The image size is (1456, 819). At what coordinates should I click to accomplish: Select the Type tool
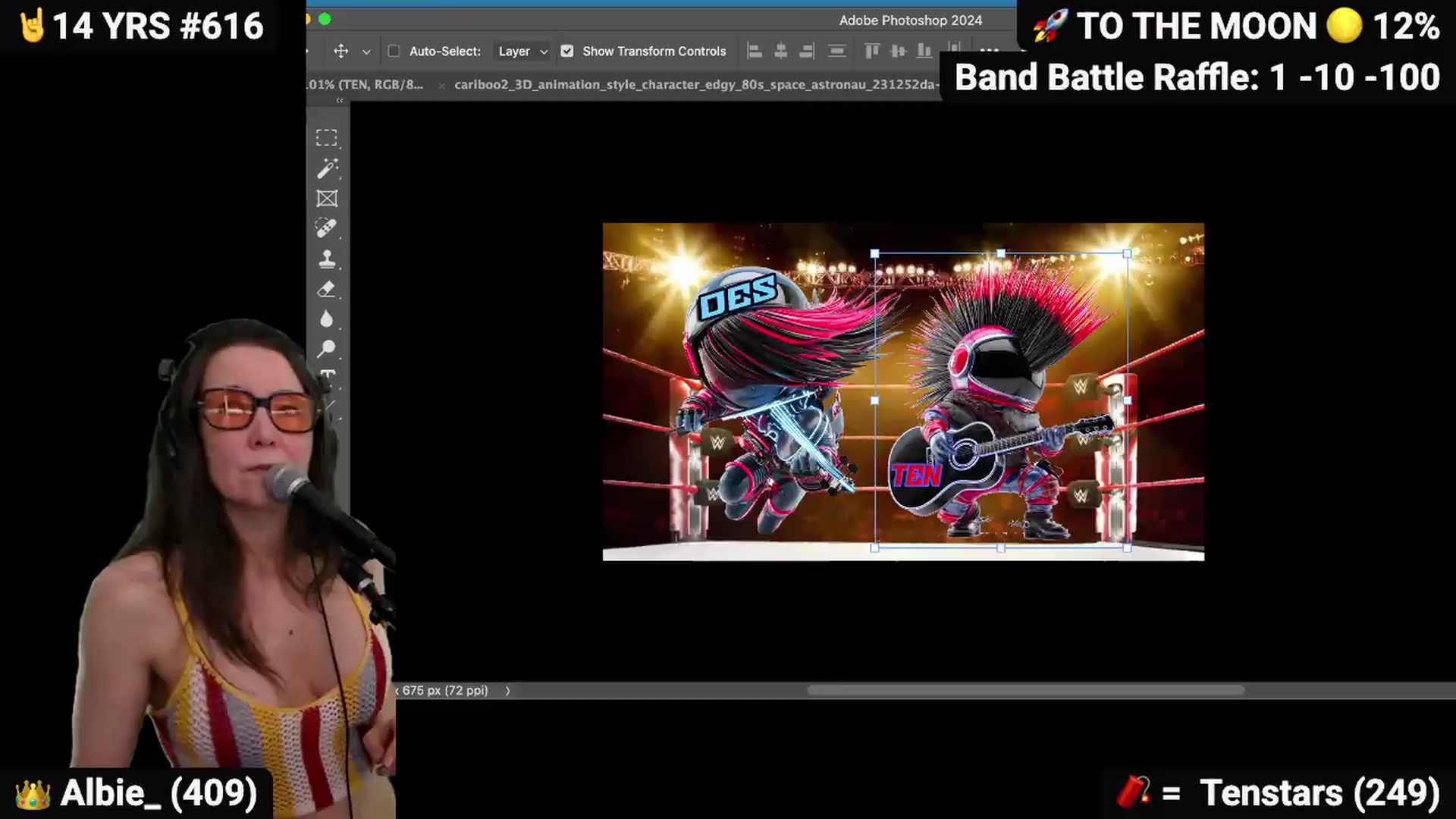click(328, 375)
